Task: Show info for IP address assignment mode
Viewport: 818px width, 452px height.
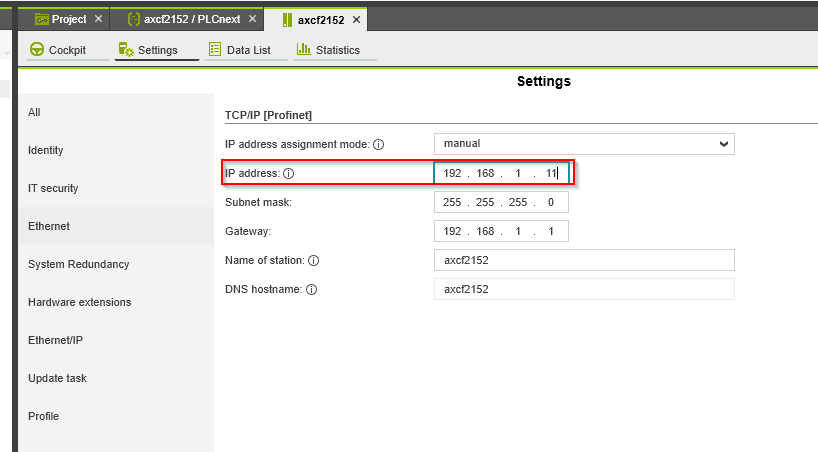Action: coord(379,145)
